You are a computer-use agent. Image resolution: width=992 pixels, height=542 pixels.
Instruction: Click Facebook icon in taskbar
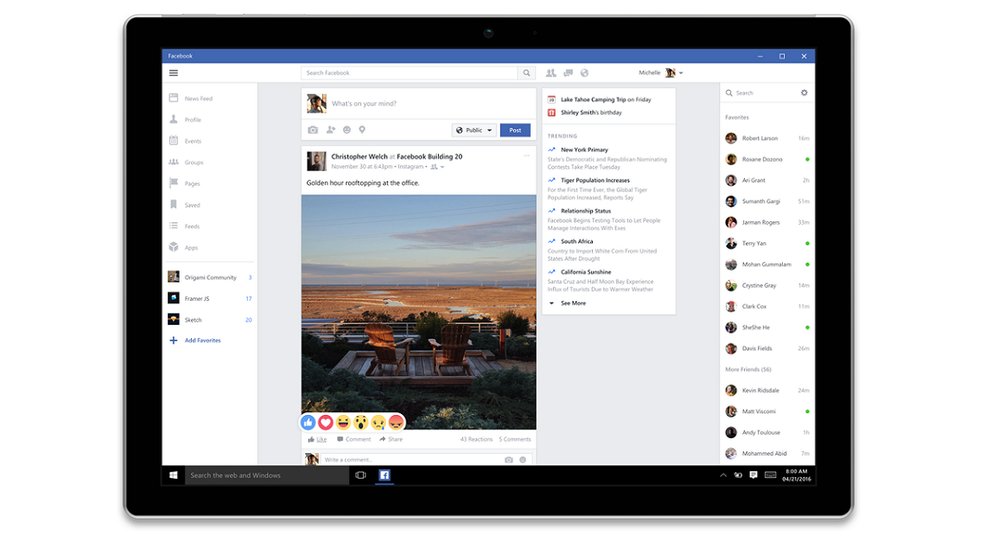point(384,475)
